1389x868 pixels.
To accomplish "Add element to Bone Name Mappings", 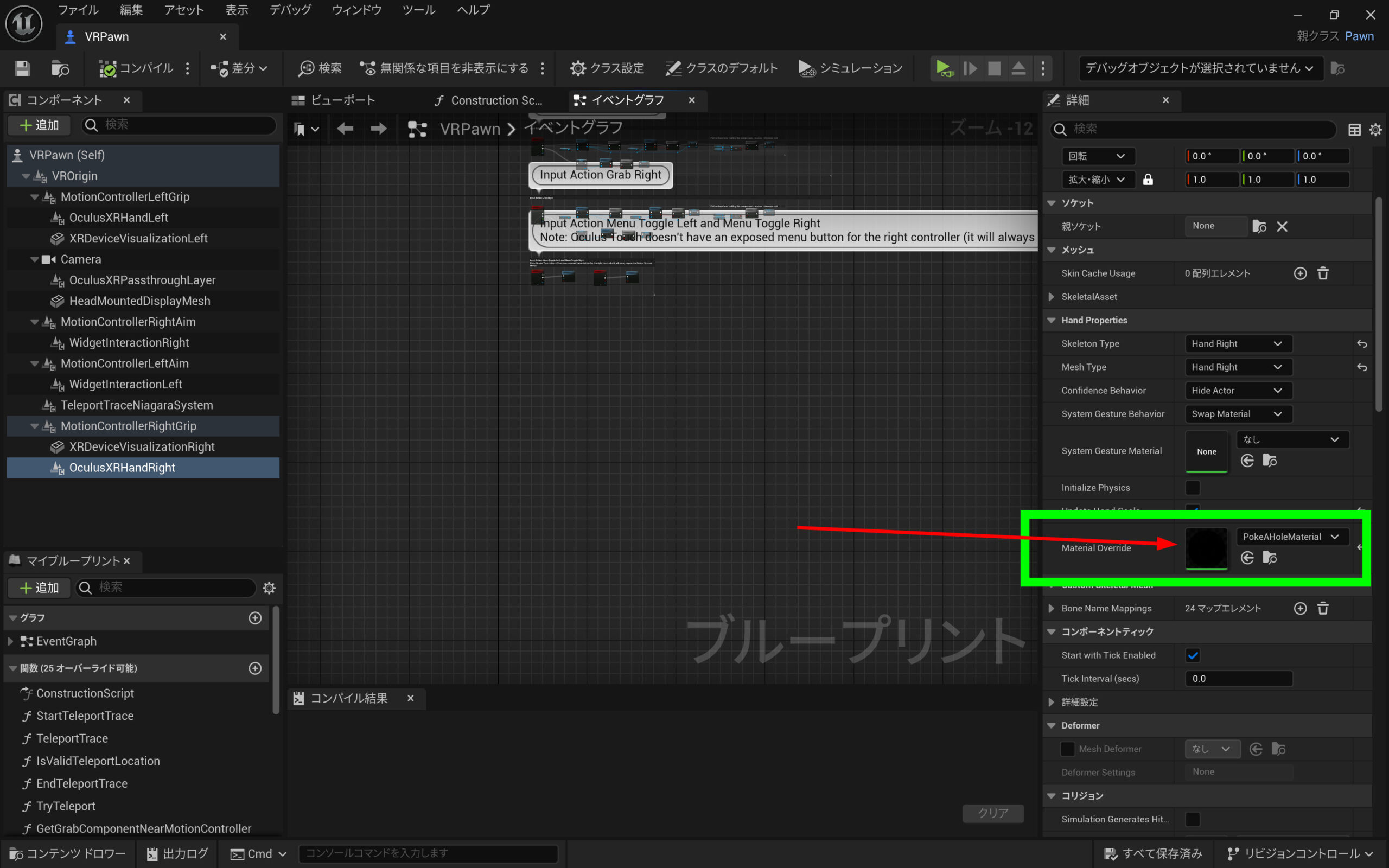I will click(1300, 608).
